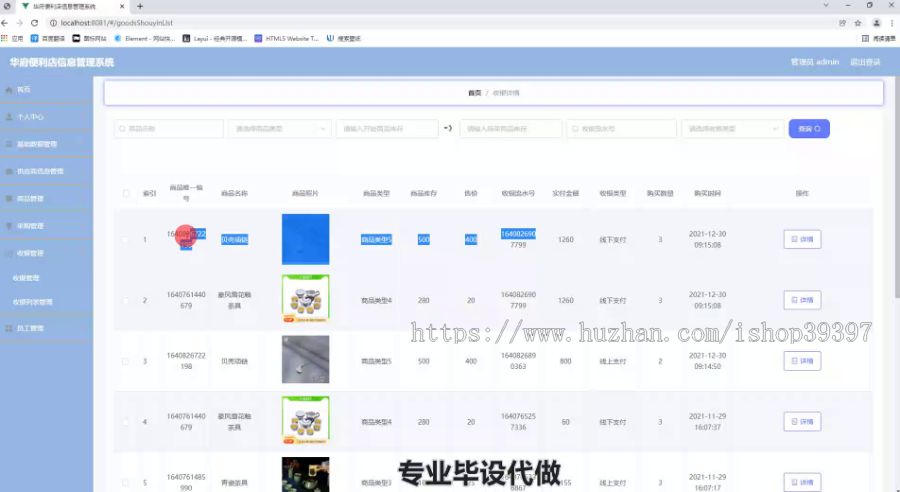This screenshot has width=900, height=492.
Task: Click the briefcase icon beside 供应商信息管理
Action: (x=9, y=171)
